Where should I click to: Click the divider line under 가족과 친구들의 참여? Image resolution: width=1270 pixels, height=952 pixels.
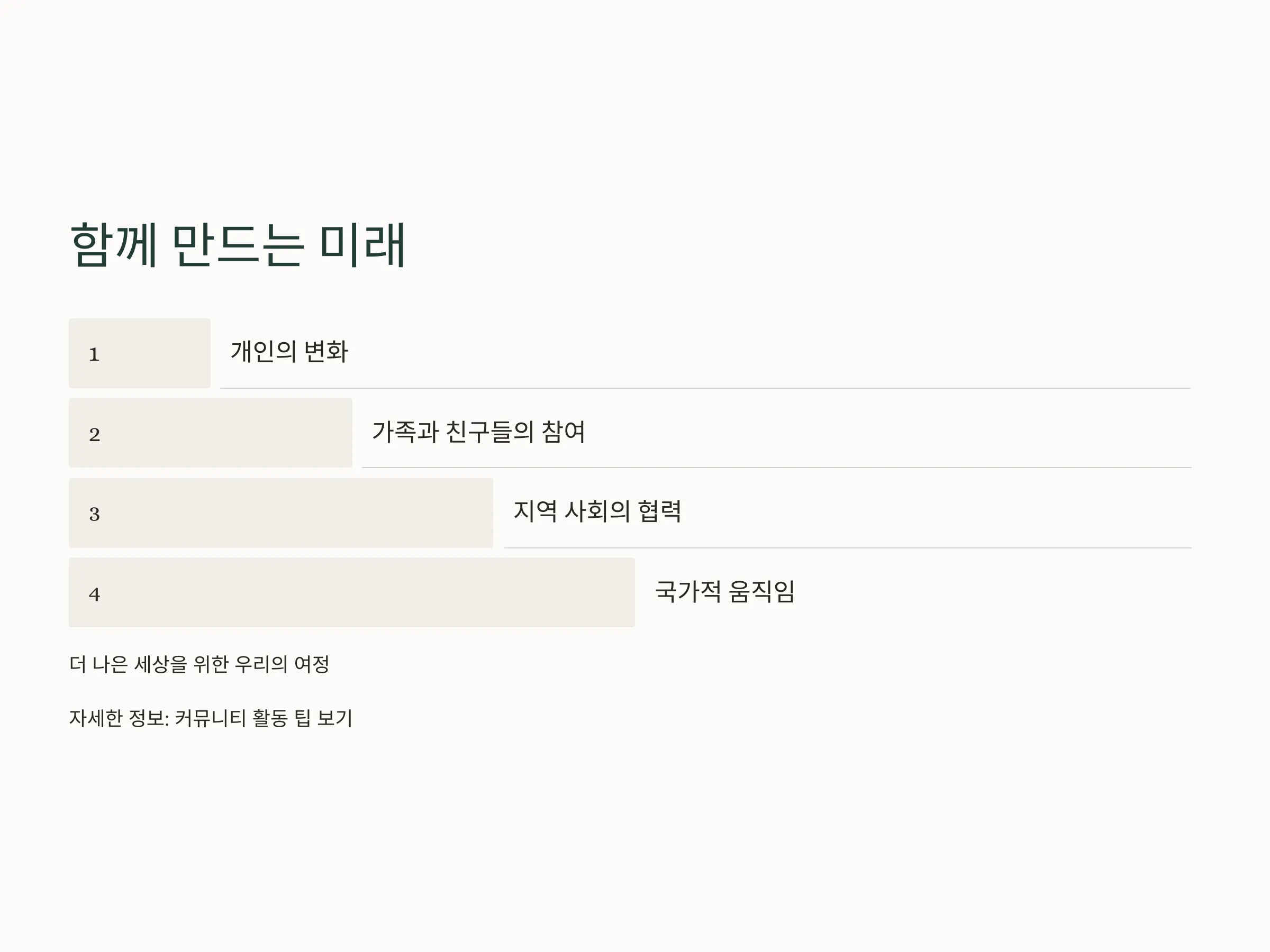tap(776, 468)
